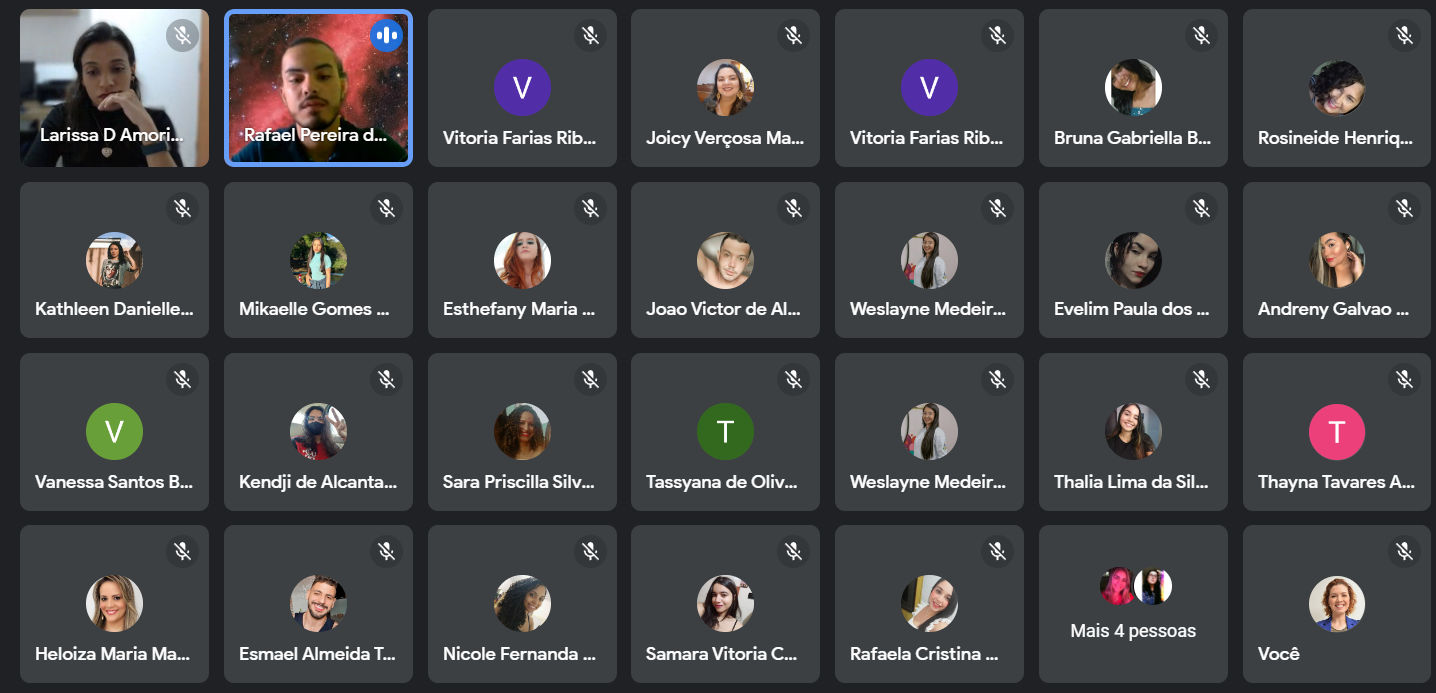Click muted mic icon on Rosineide Henriq's tile
This screenshot has height=693, width=1436.
pyautogui.click(x=1404, y=36)
